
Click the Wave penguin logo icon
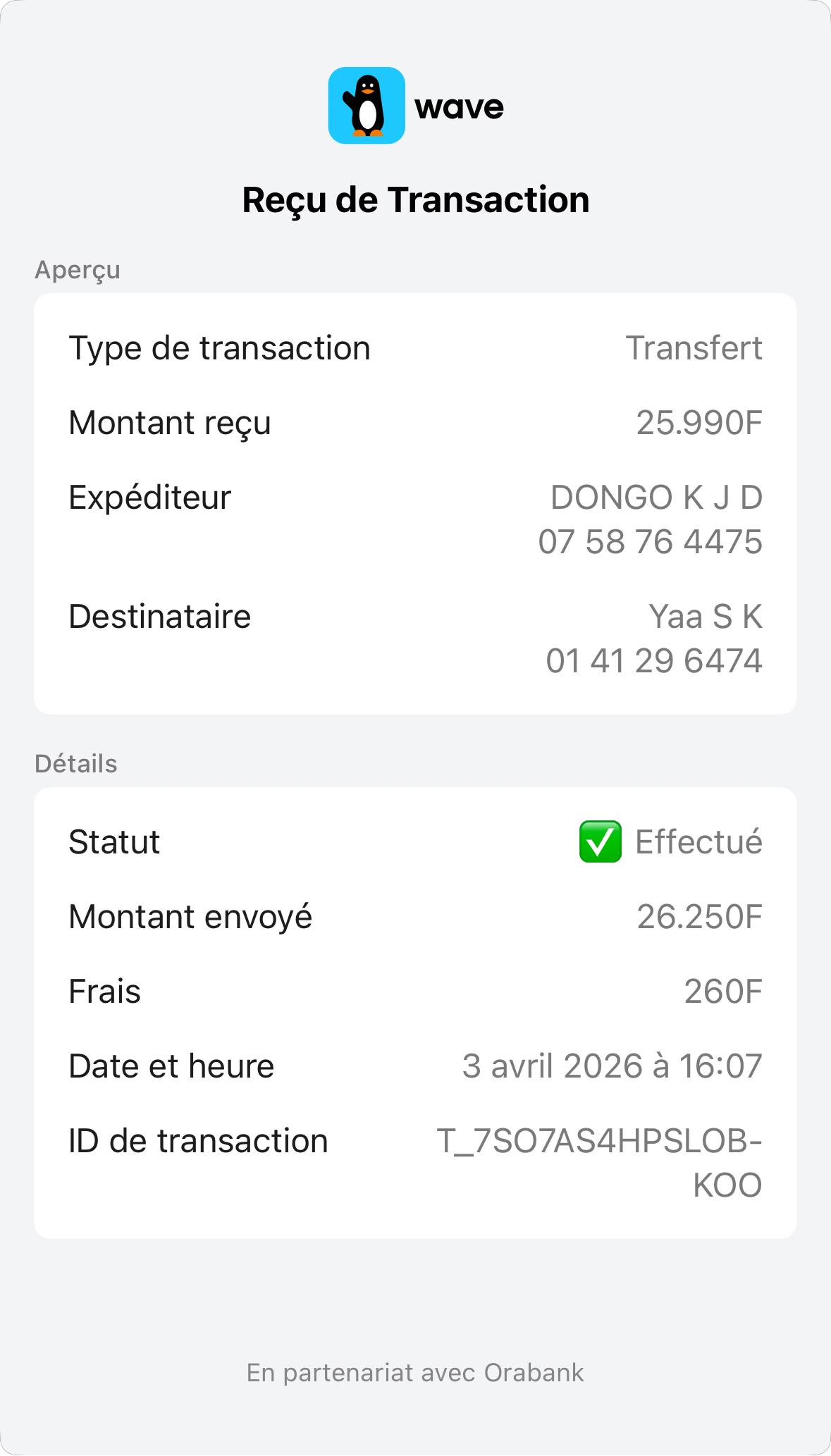pyautogui.click(x=367, y=106)
